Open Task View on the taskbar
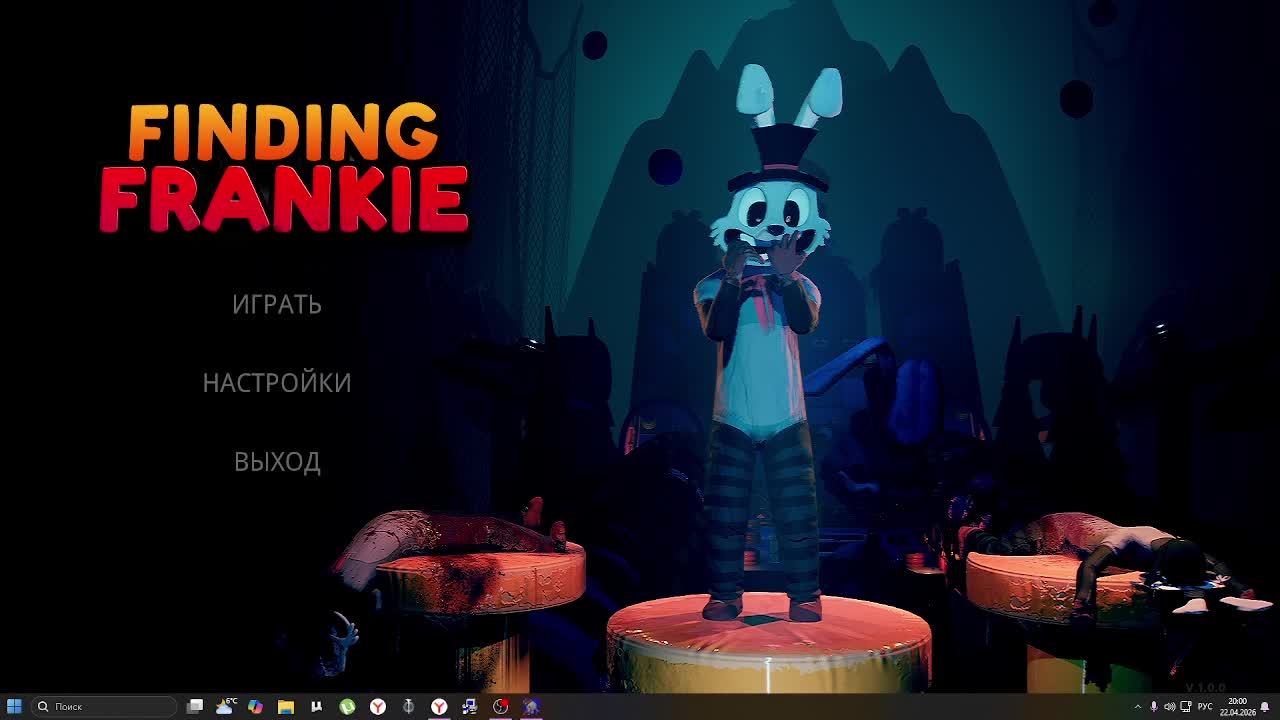 tap(195, 706)
